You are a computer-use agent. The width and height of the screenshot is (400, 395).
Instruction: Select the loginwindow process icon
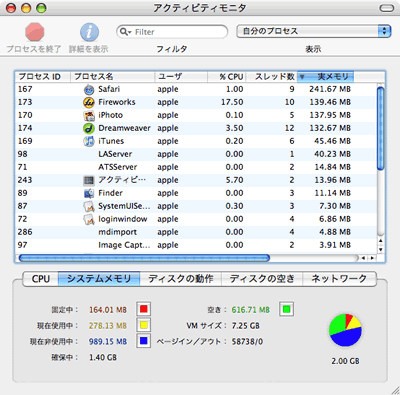tap(89, 219)
